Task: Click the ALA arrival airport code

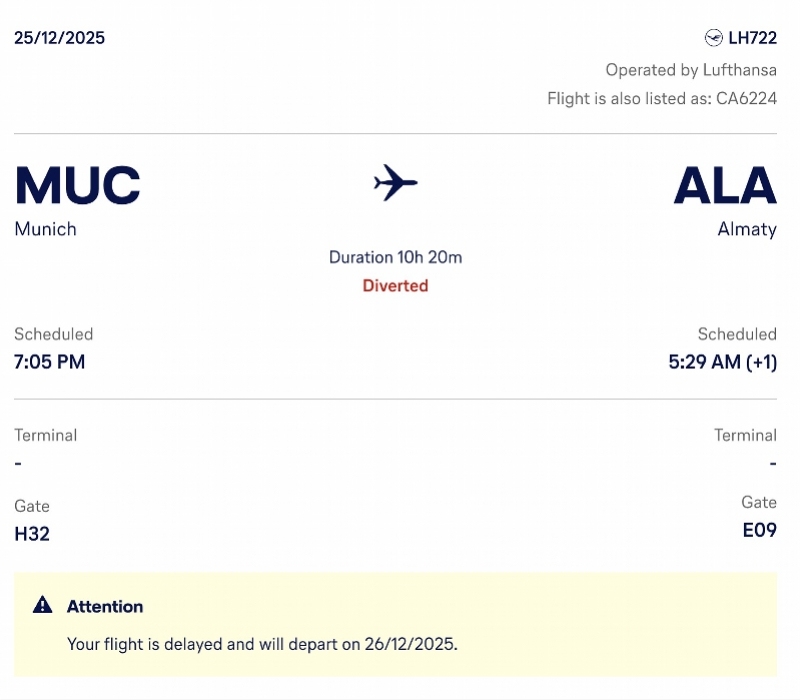Action: click(725, 185)
